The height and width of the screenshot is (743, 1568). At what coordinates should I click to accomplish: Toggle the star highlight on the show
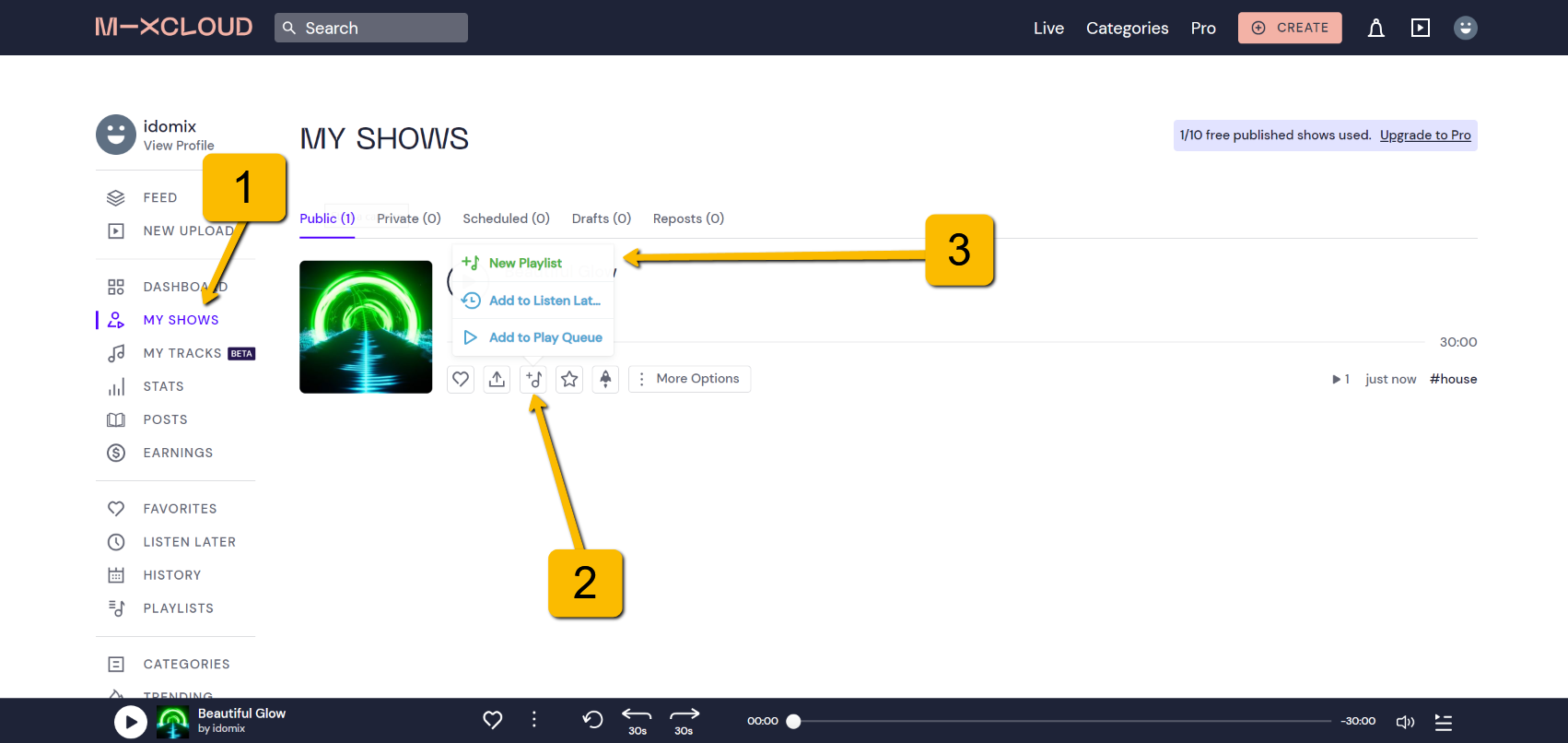tap(569, 379)
